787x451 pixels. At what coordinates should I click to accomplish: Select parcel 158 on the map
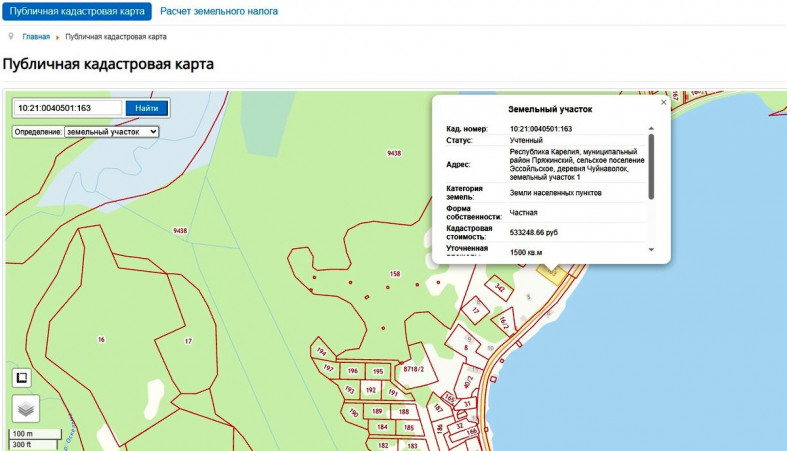pyautogui.click(x=395, y=273)
